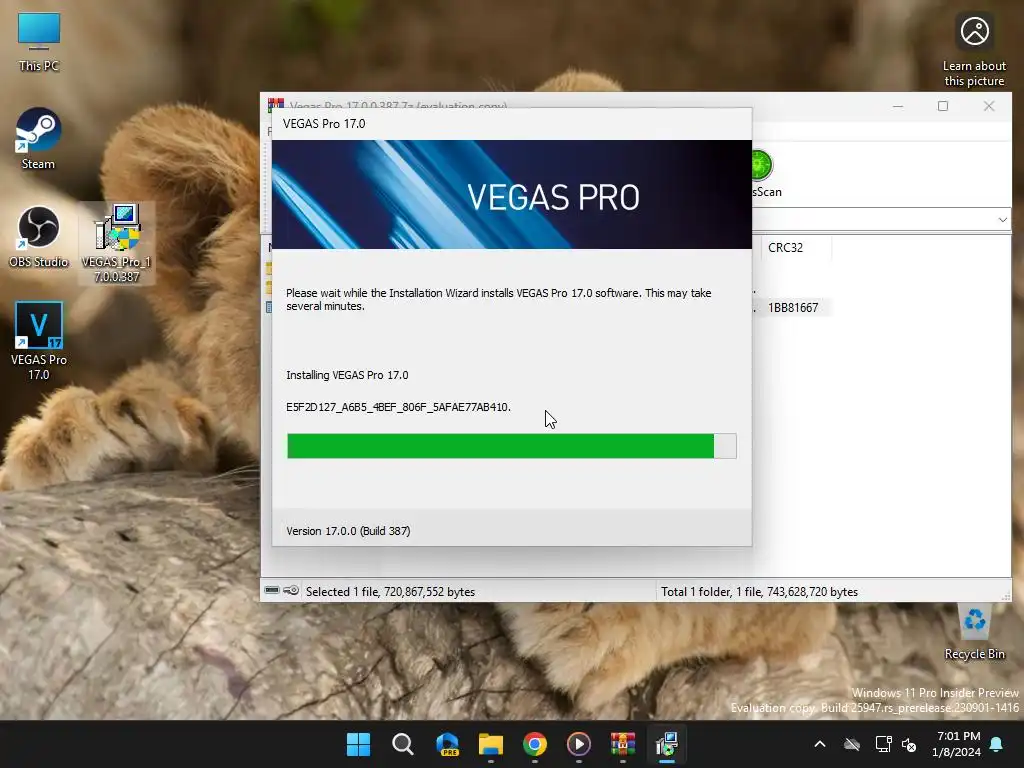Screen dimensions: 1024x768
Task: Open the media player taskbar icon
Action: click(579, 744)
